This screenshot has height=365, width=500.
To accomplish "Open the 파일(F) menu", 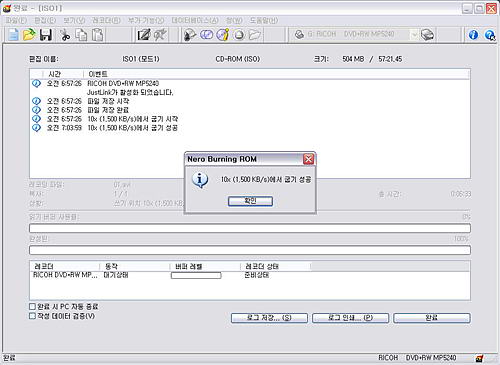I will pos(16,20).
